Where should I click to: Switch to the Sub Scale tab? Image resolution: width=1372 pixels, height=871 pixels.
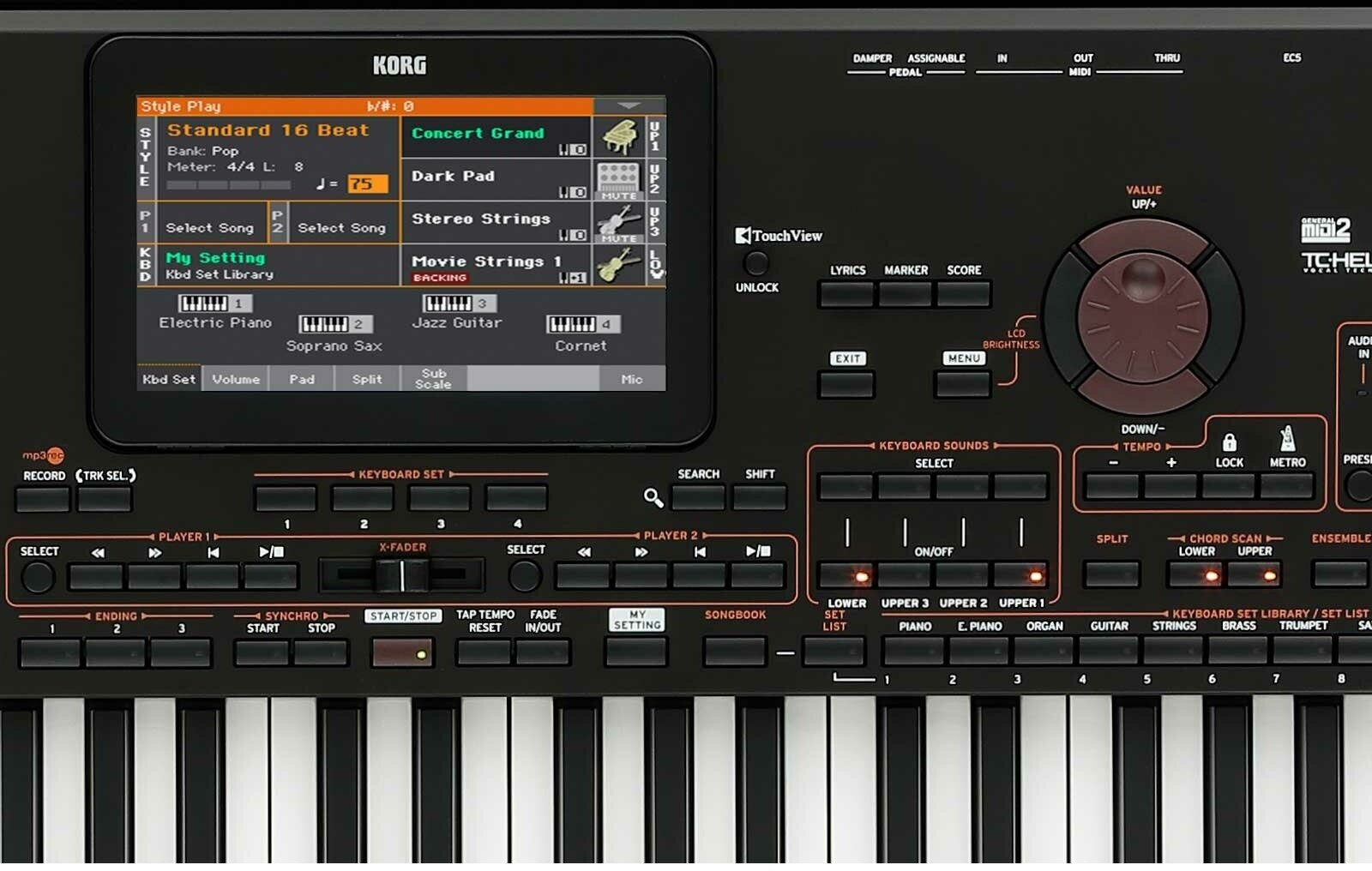433,378
